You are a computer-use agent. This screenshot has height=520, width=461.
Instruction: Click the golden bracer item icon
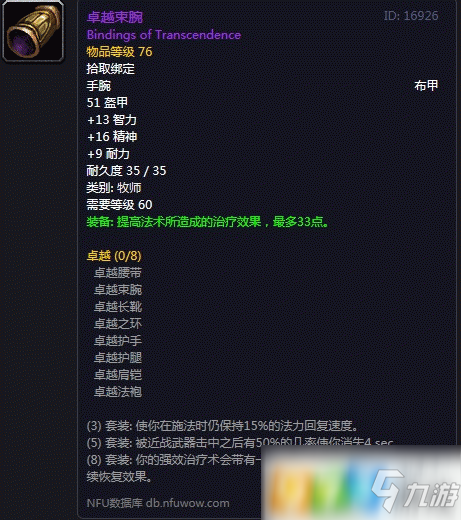click(33, 31)
